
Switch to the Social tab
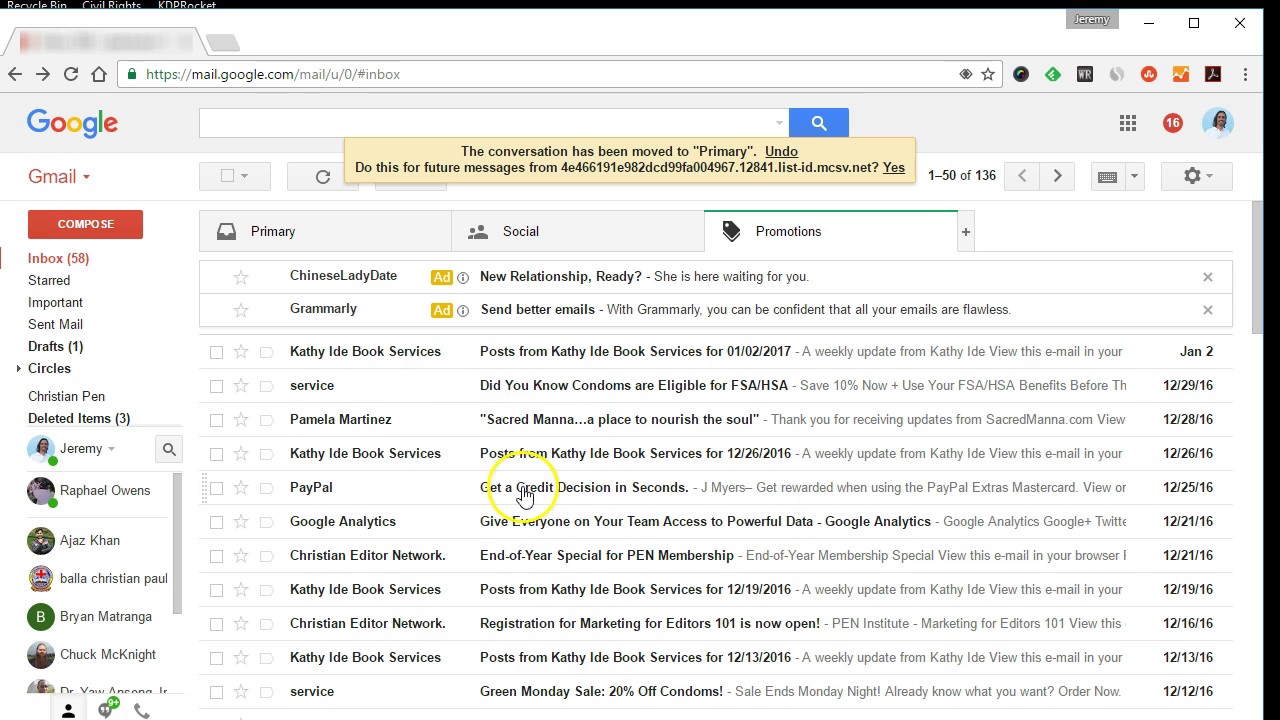click(578, 232)
